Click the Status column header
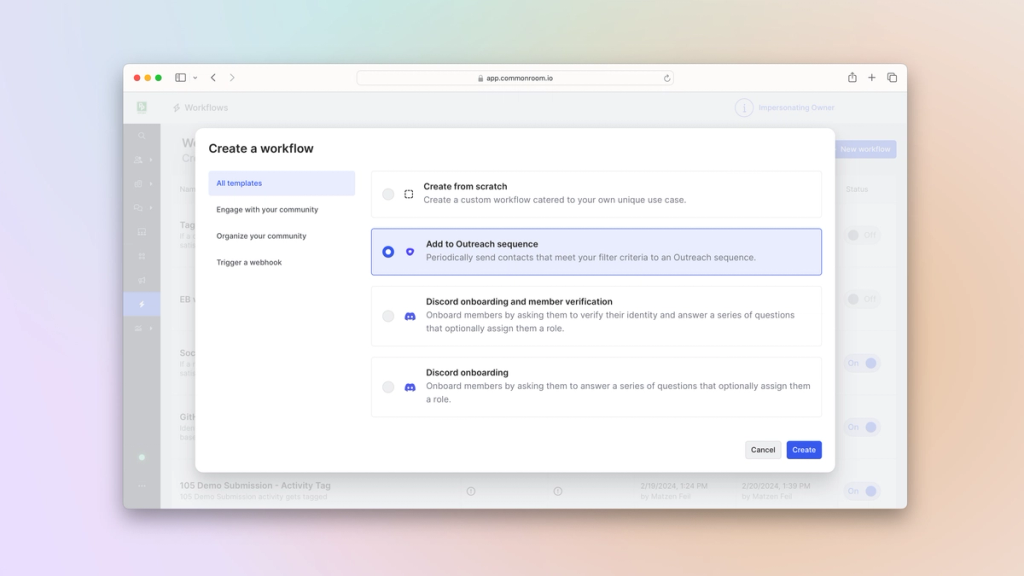 pos(857,189)
